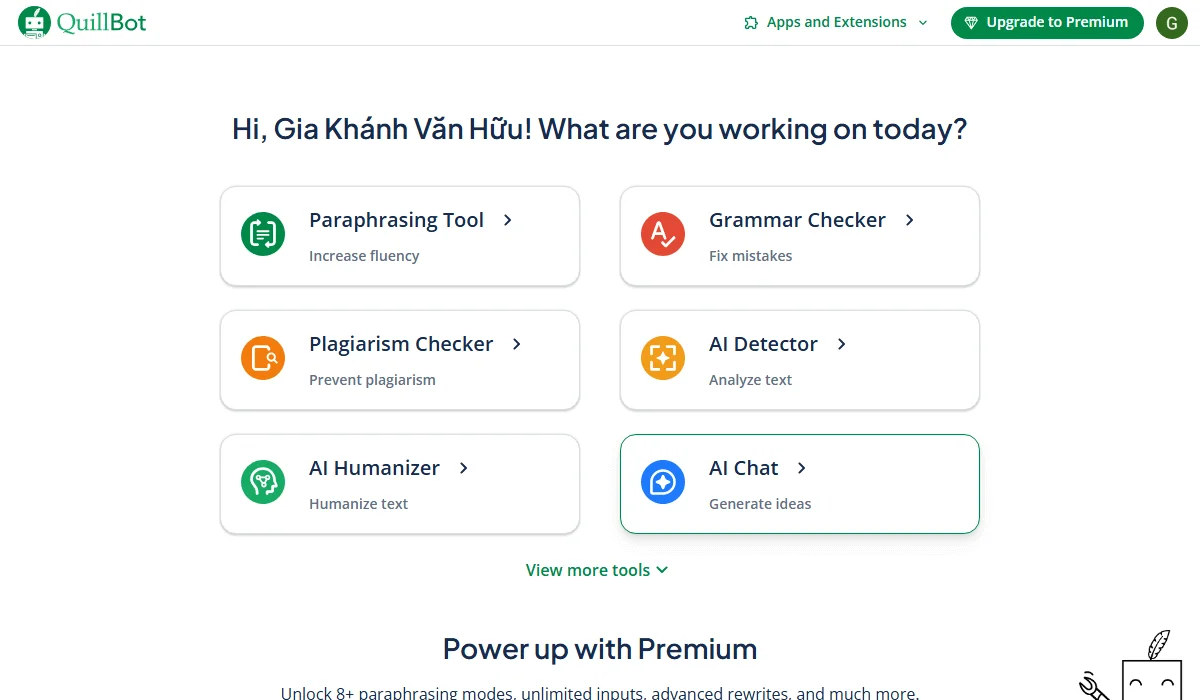1200x700 pixels.
Task: Click the Plagiarism Checker title link
Action: pos(401,344)
